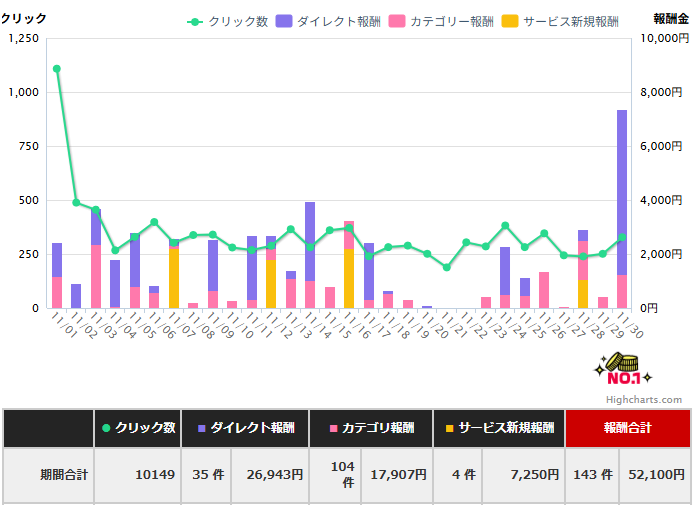The width and height of the screenshot is (694, 505).
Task: Click the tall purple bar for 11/30
Action: click(x=621, y=190)
